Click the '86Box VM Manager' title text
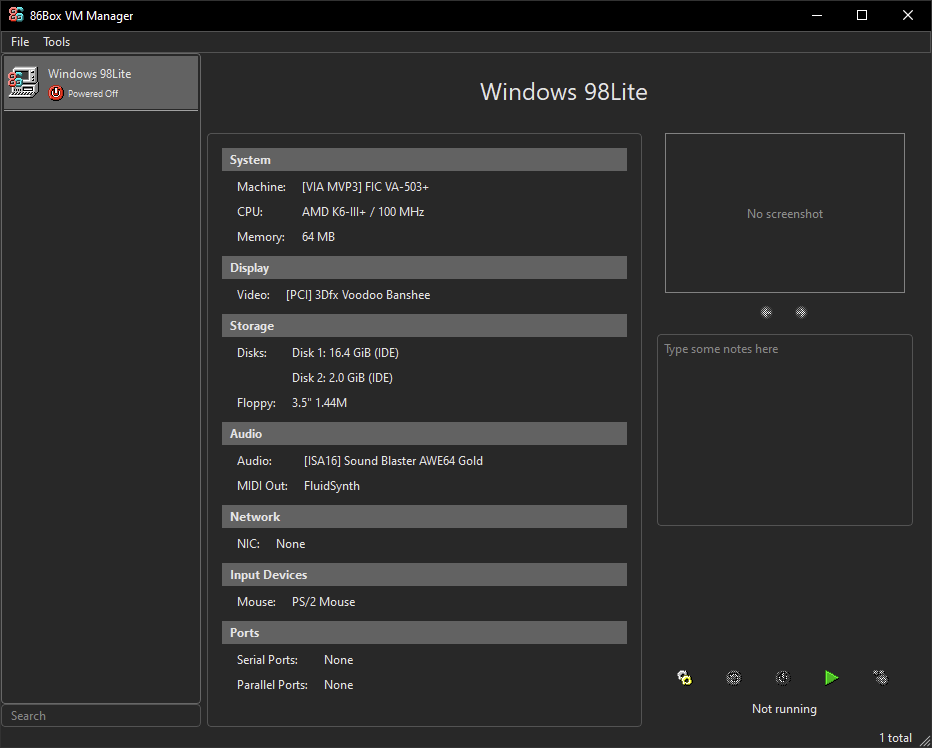This screenshot has height=748, width=932. coord(81,15)
